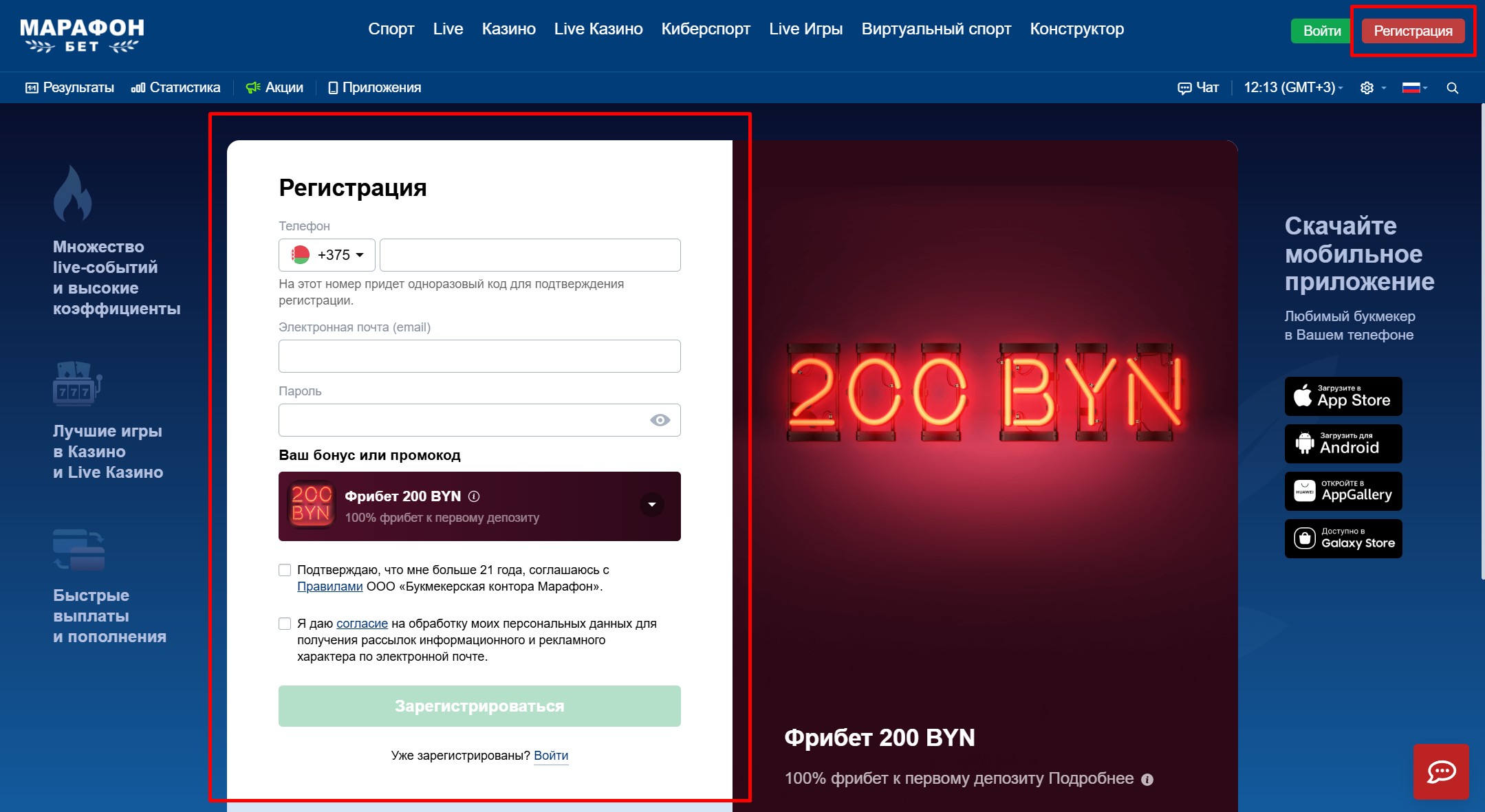Click Войти link below the form

click(x=551, y=756)
